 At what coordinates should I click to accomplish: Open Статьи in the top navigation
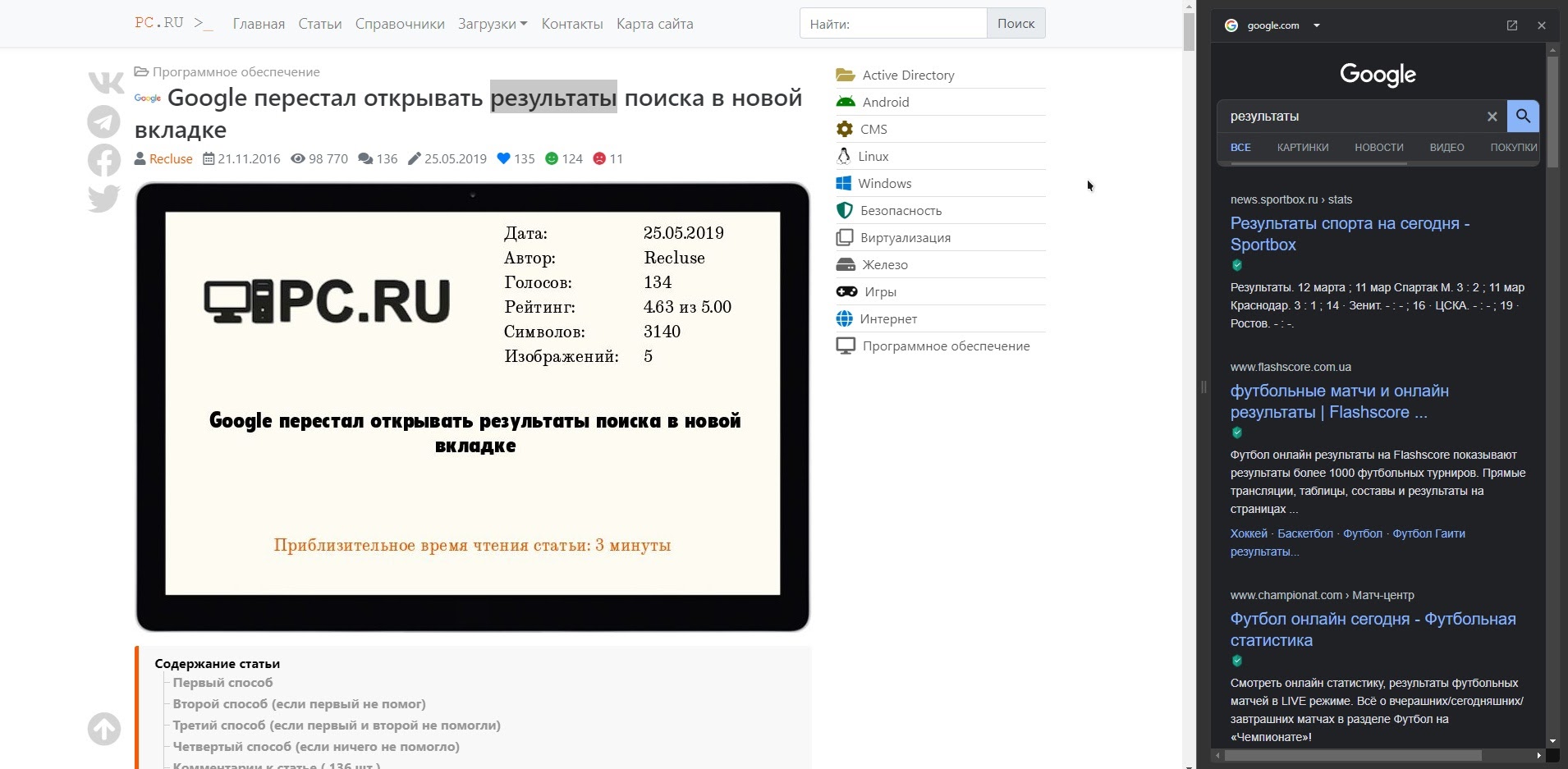[x=320, y=24]
